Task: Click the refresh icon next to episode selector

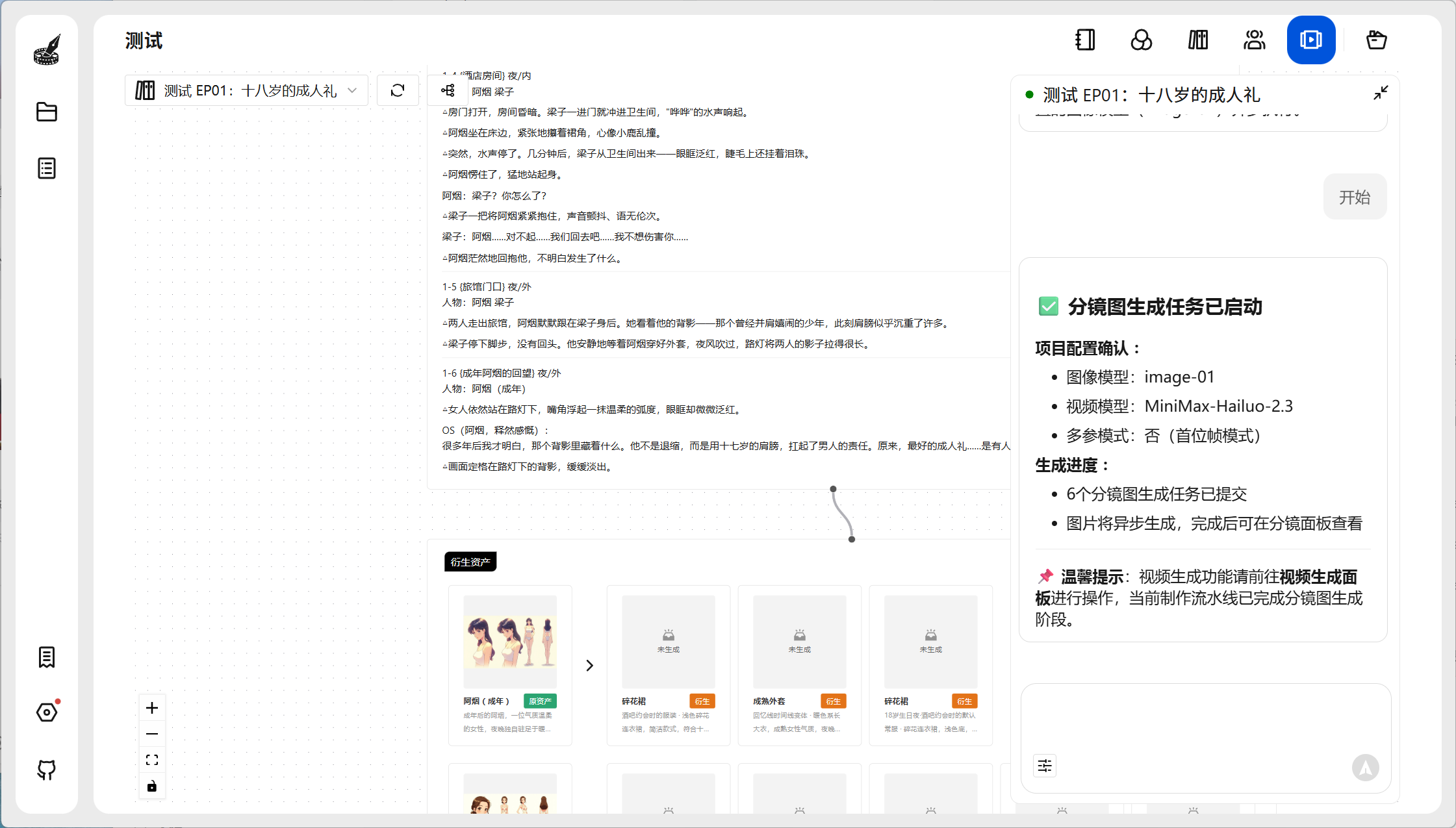Action: coord(398,90)
